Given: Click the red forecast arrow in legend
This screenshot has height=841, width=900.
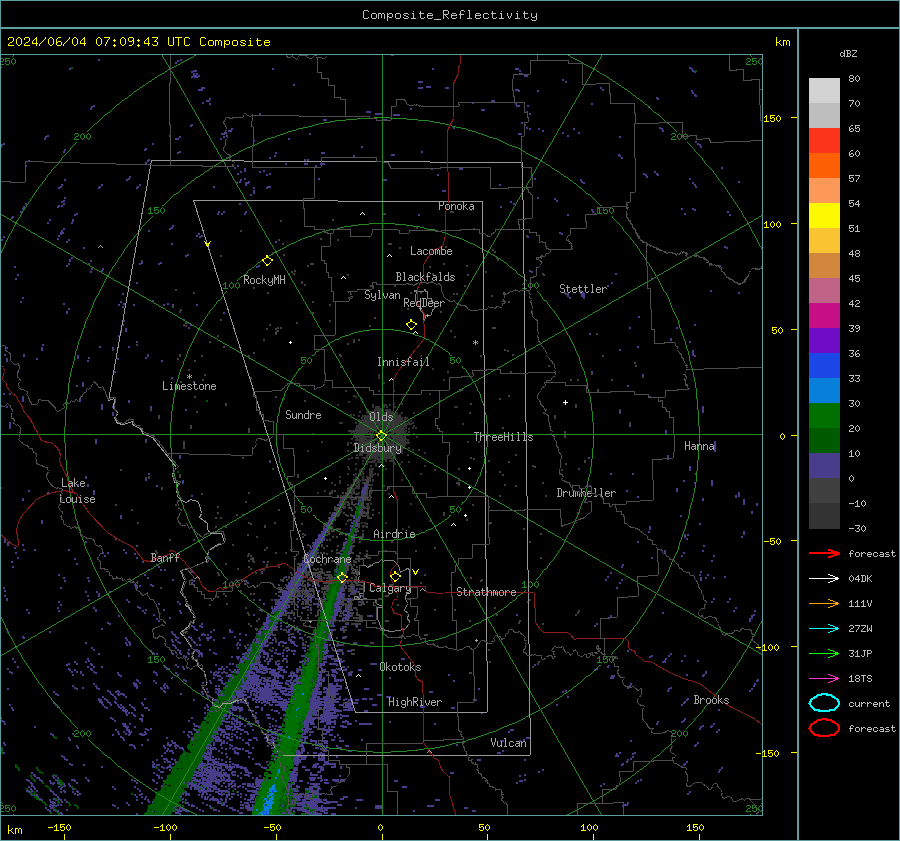Looking at the screenshot, I should click(x=824, y=553).
